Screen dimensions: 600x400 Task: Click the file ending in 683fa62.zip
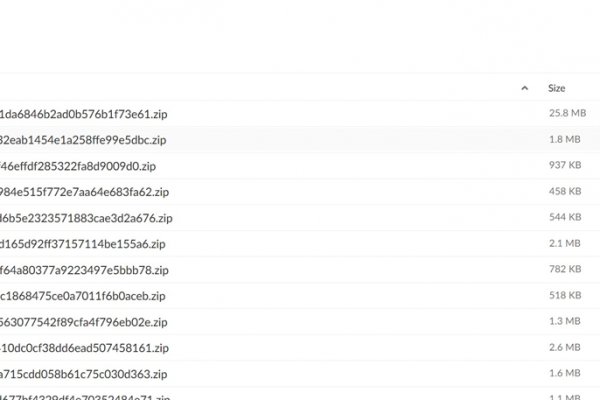84,192
